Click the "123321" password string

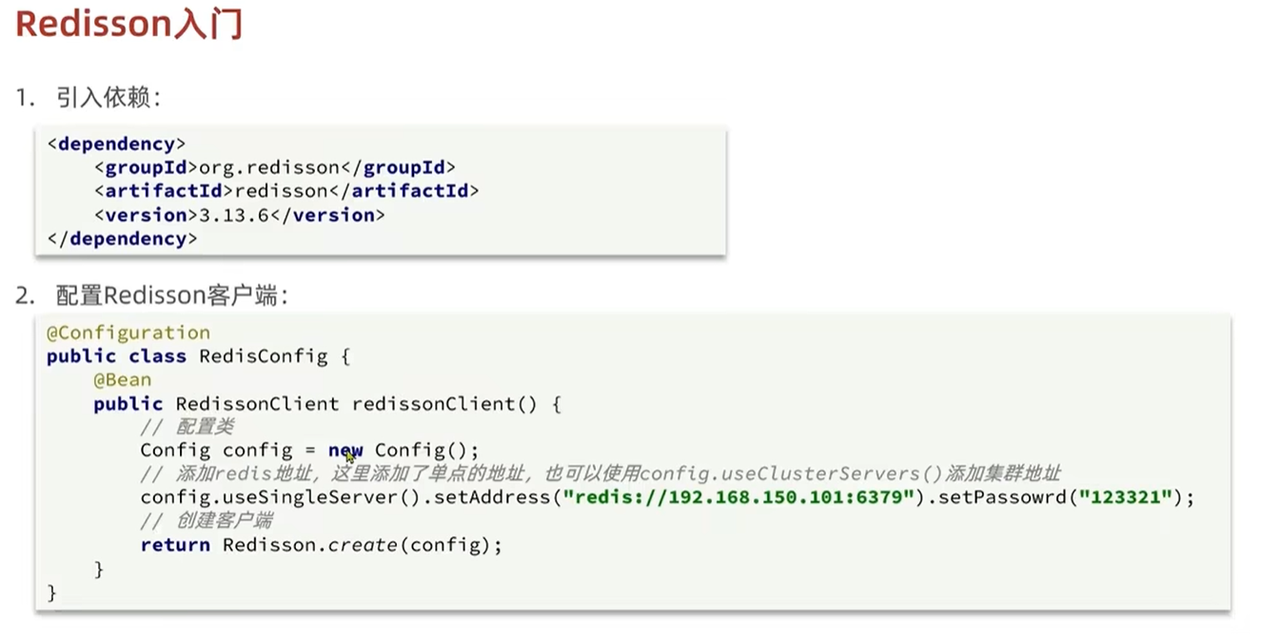1125,497
